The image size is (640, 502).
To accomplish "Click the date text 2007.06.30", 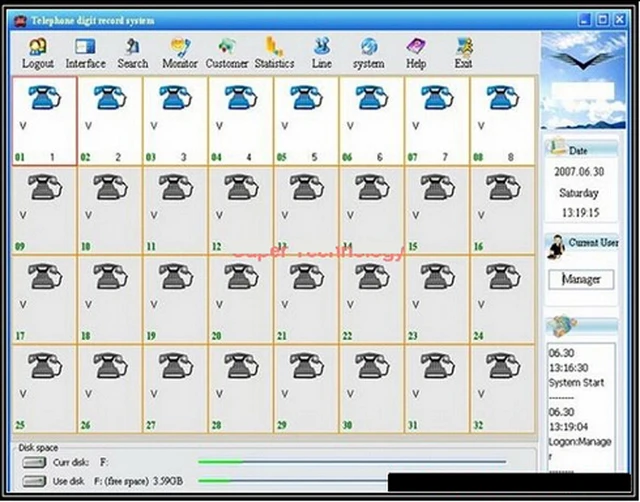I will pyautogui.click(x=579, y=172).
